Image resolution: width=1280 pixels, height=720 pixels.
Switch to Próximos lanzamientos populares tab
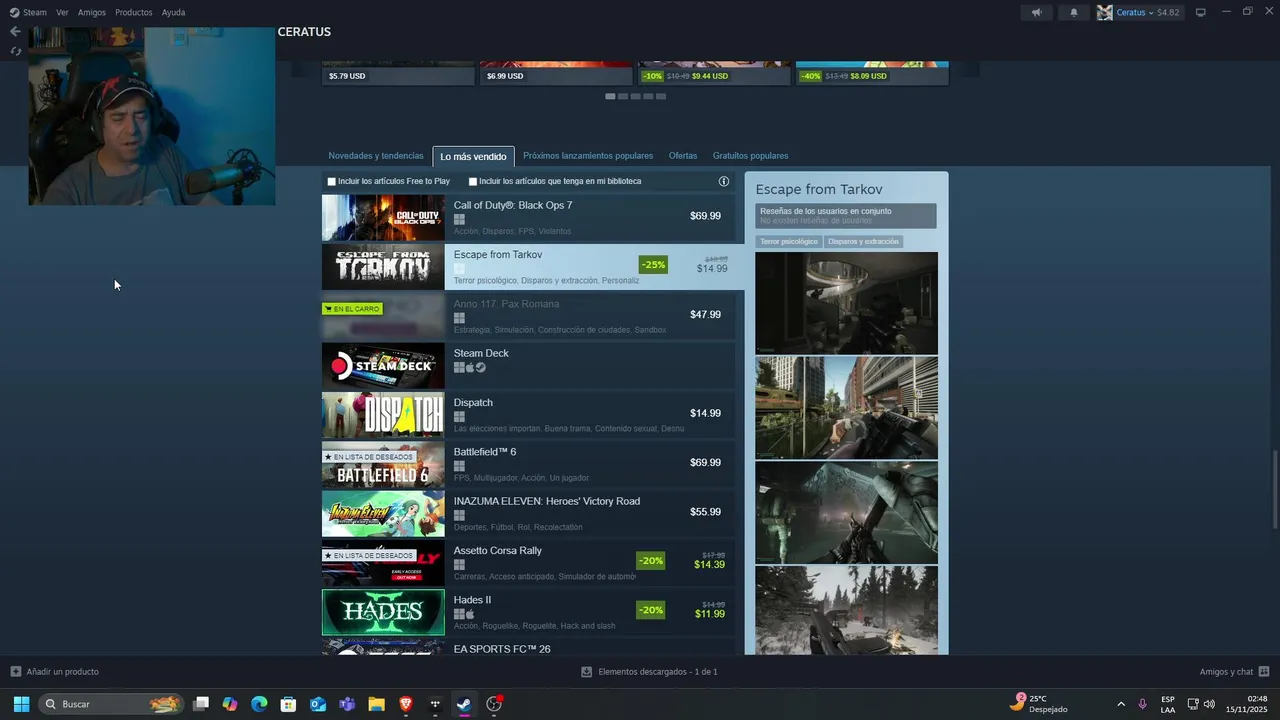click(x=588, y=156)
